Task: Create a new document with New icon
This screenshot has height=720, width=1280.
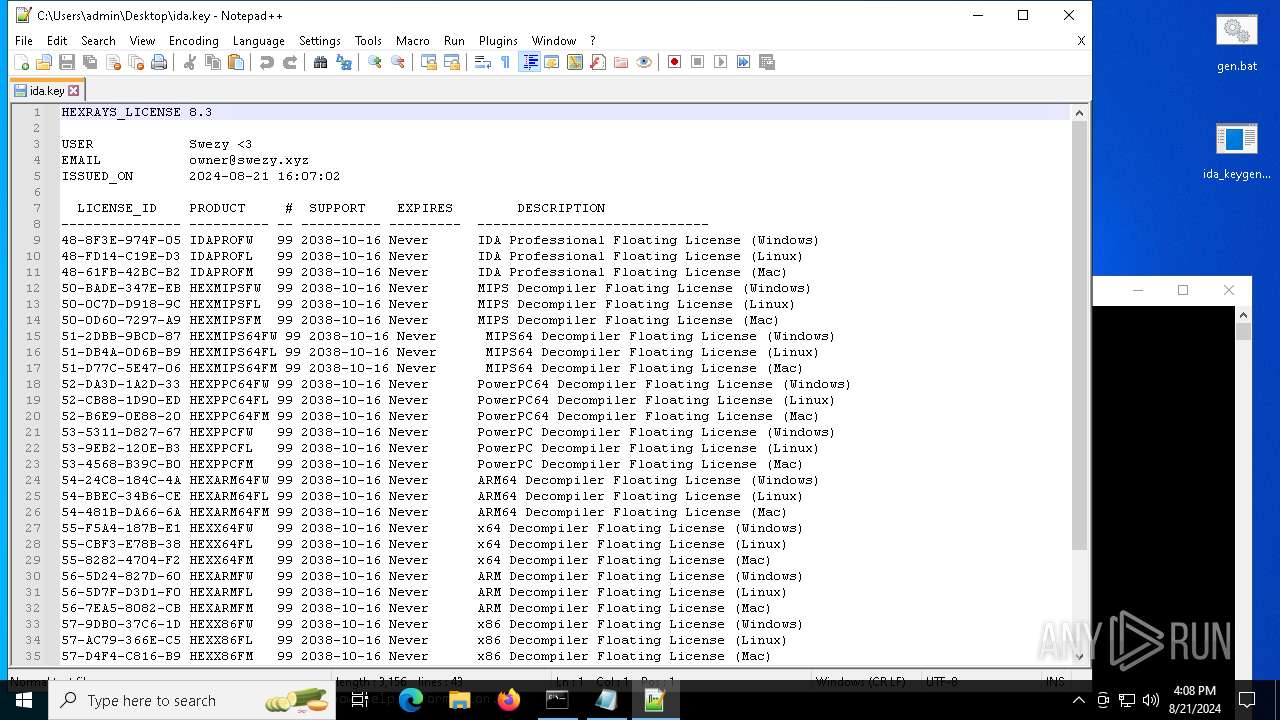Action: (x=21, y=62)
